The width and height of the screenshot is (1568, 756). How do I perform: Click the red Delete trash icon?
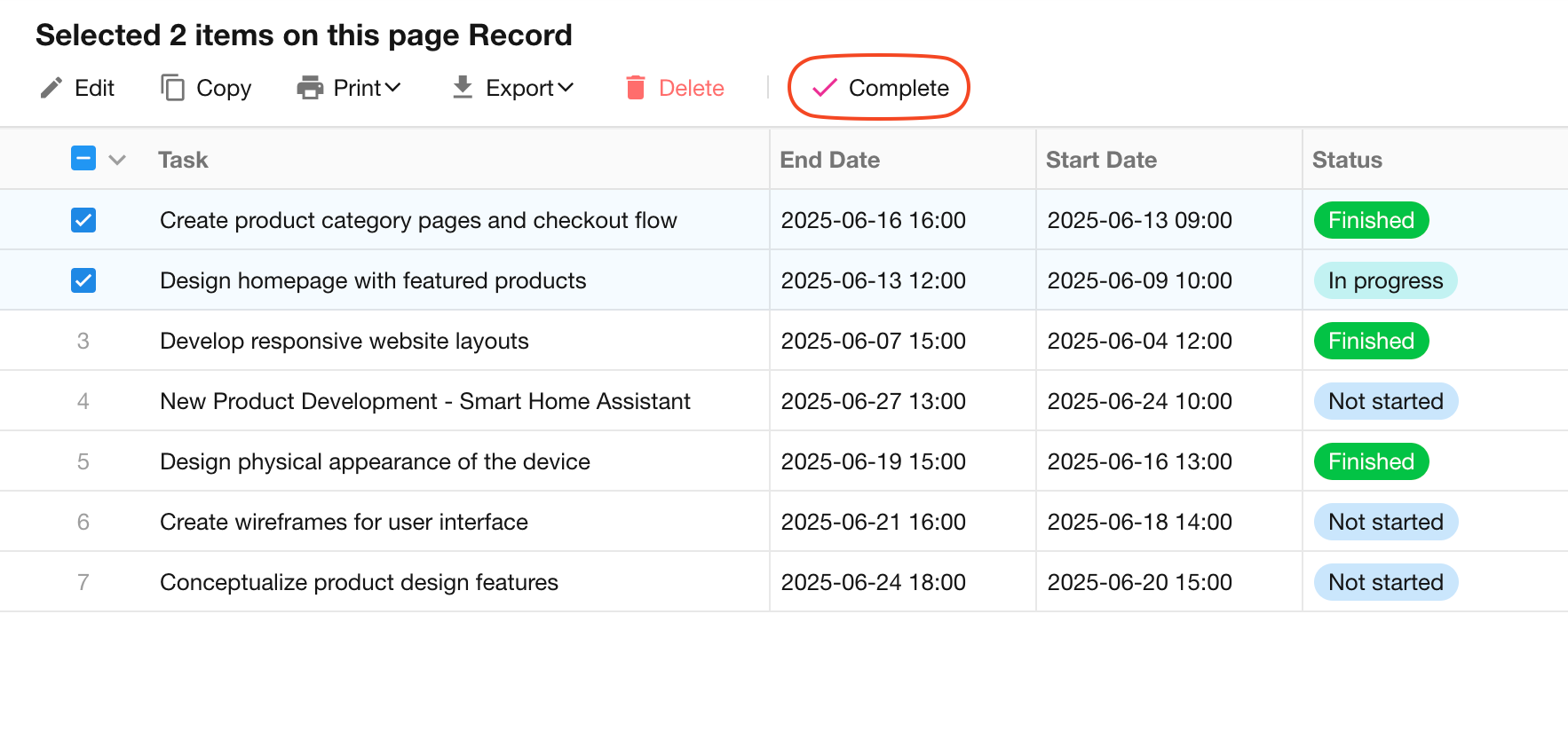tap(636, 88)
